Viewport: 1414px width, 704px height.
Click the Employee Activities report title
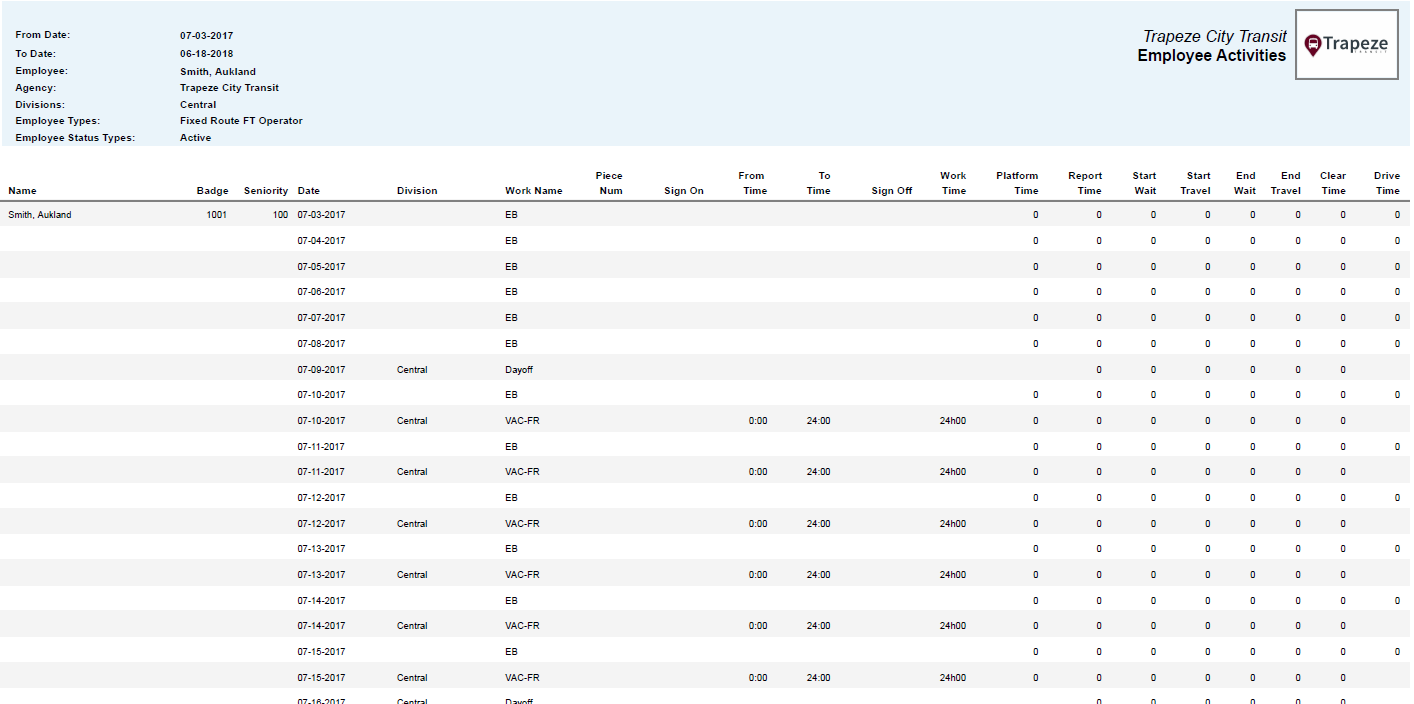point(1210,55)
